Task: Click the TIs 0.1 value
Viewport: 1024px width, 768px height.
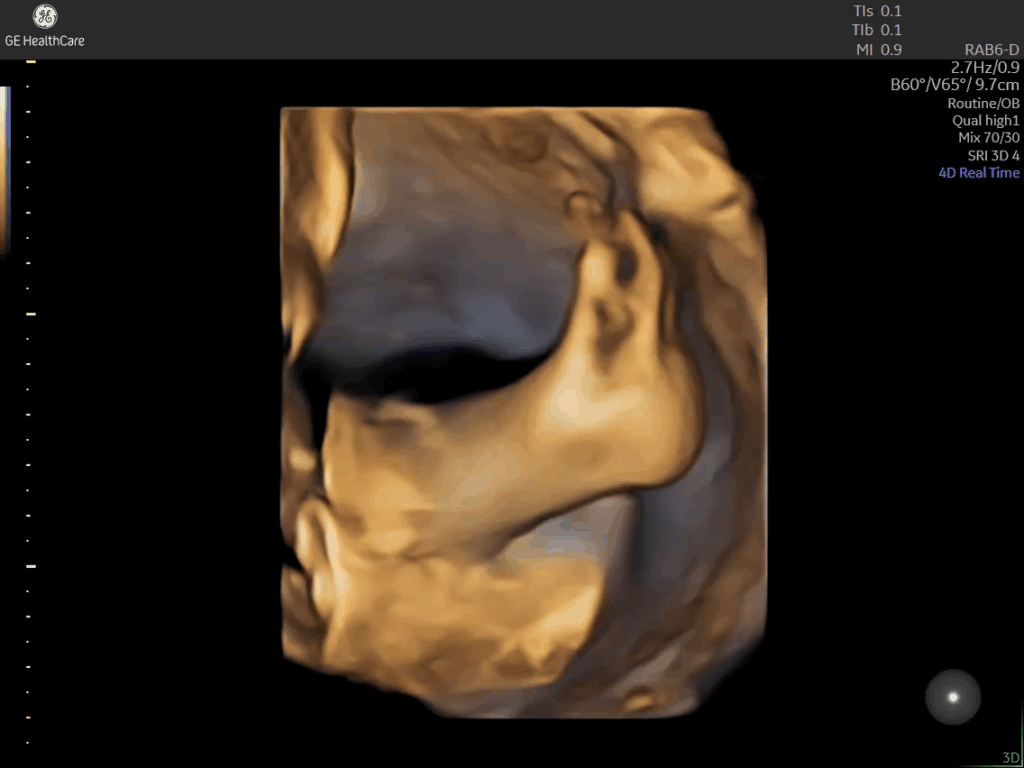Action: click(877, 11)
